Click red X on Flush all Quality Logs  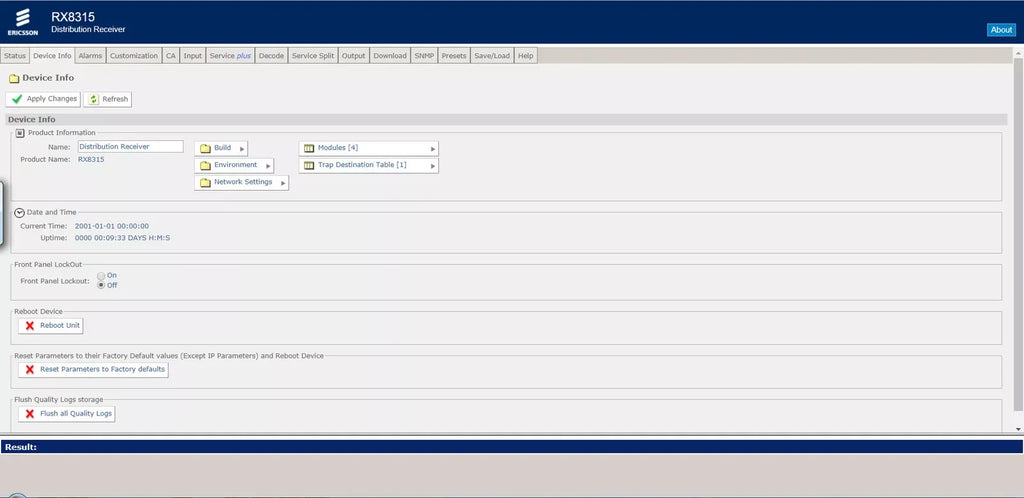point(29,414)
